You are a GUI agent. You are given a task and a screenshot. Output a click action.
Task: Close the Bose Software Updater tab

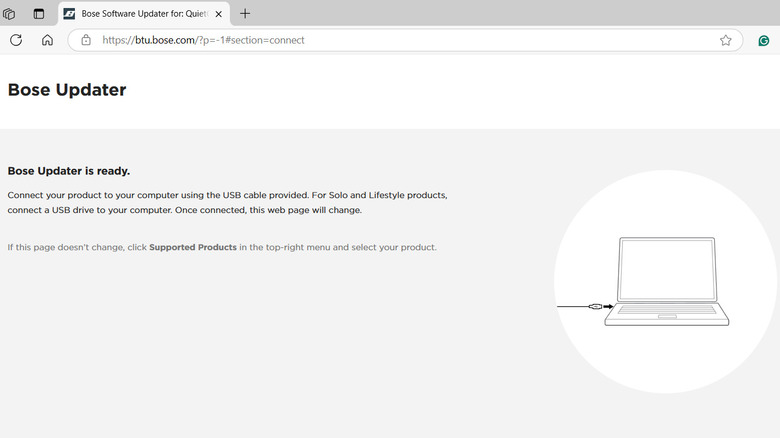tap(218, 14)
